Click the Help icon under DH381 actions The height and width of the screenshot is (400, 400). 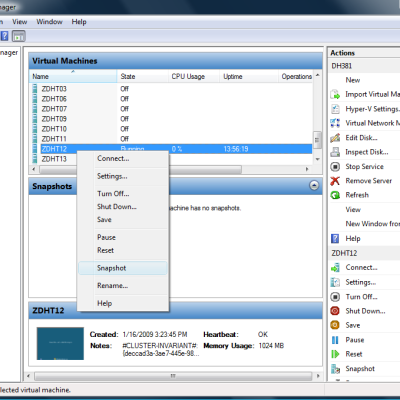[x=335, y=238]
